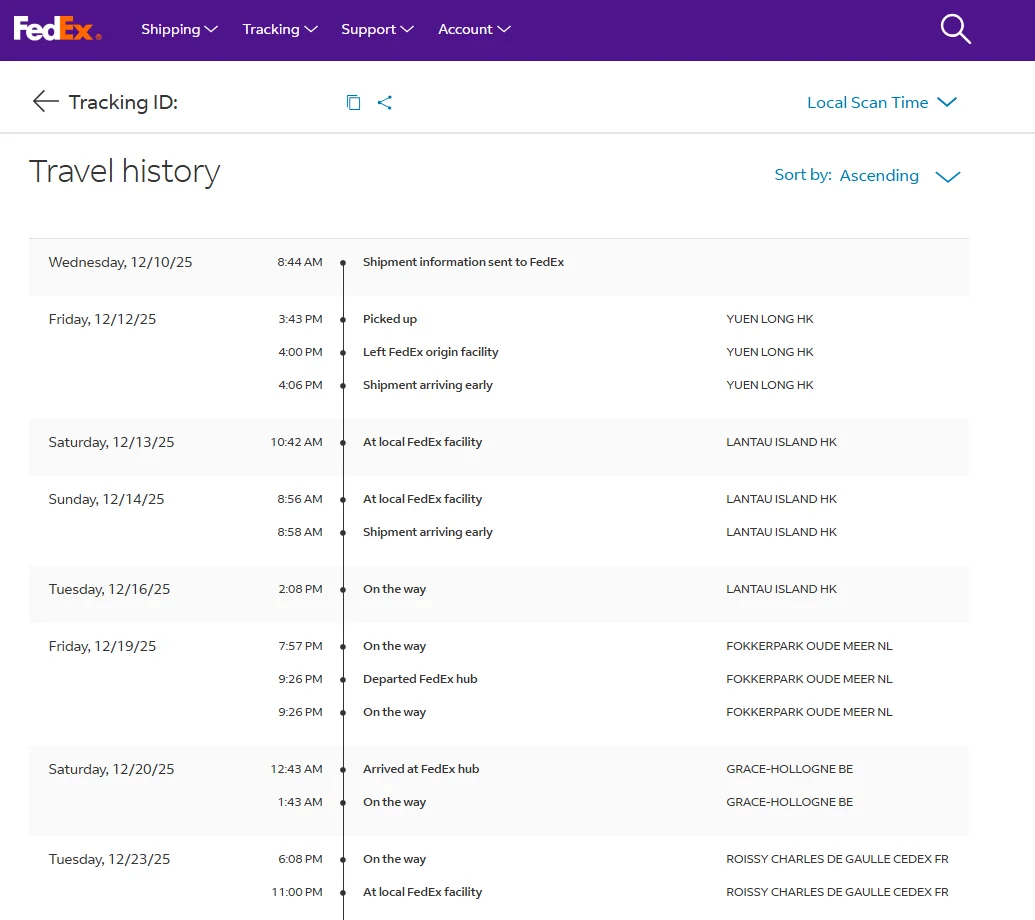Viewport: 1035px width, 920px height.
Task: Click the timeline dot for Departed FedEx hub
Action: click(343, 680)
